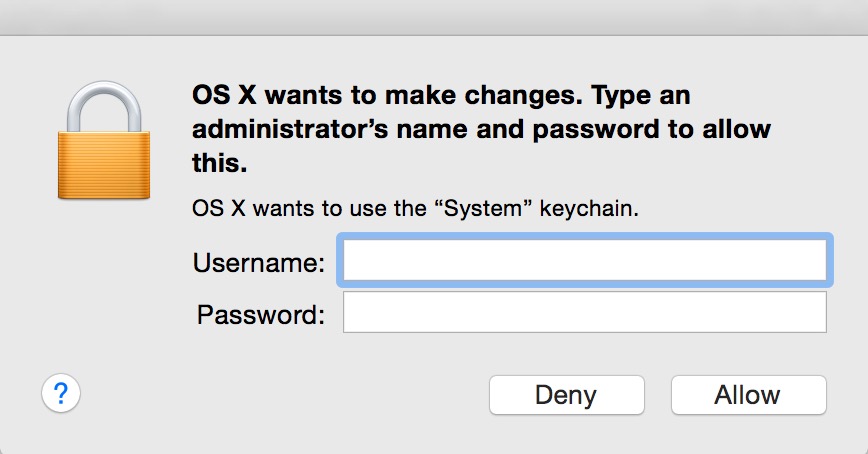Click inside the Password field

(585, 312)
